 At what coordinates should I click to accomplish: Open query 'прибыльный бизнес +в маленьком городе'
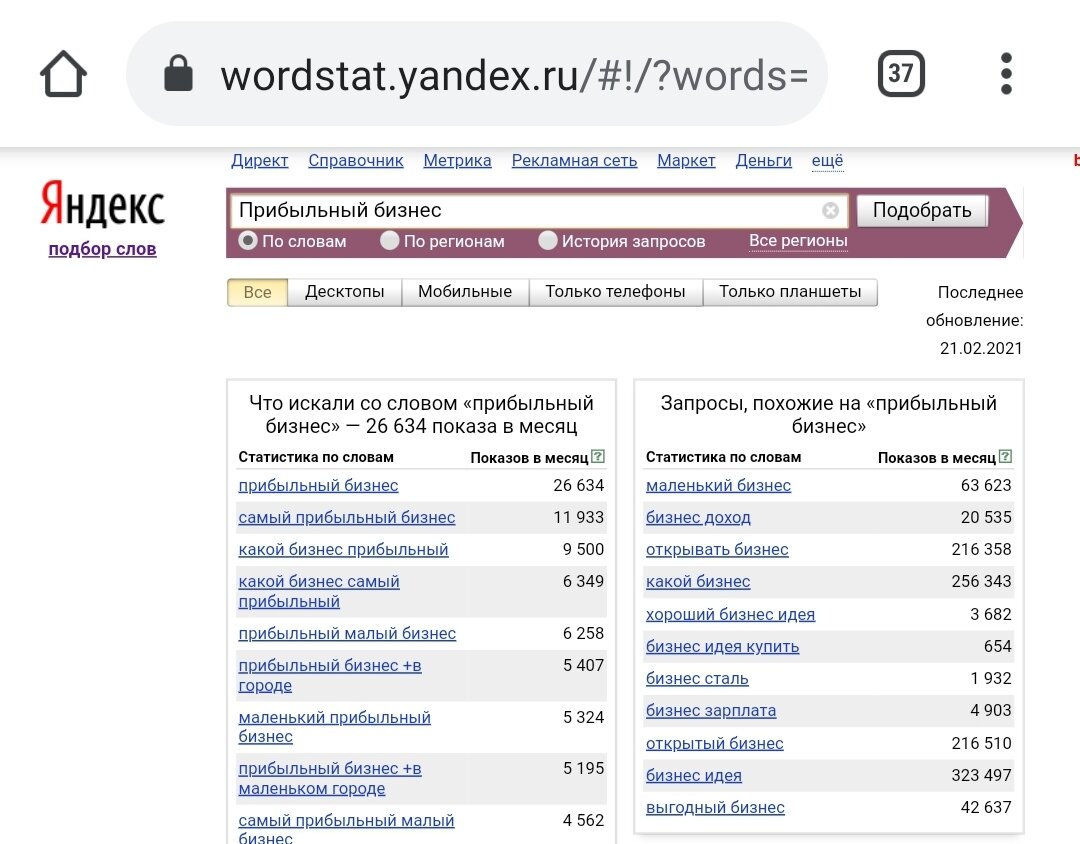330,778
